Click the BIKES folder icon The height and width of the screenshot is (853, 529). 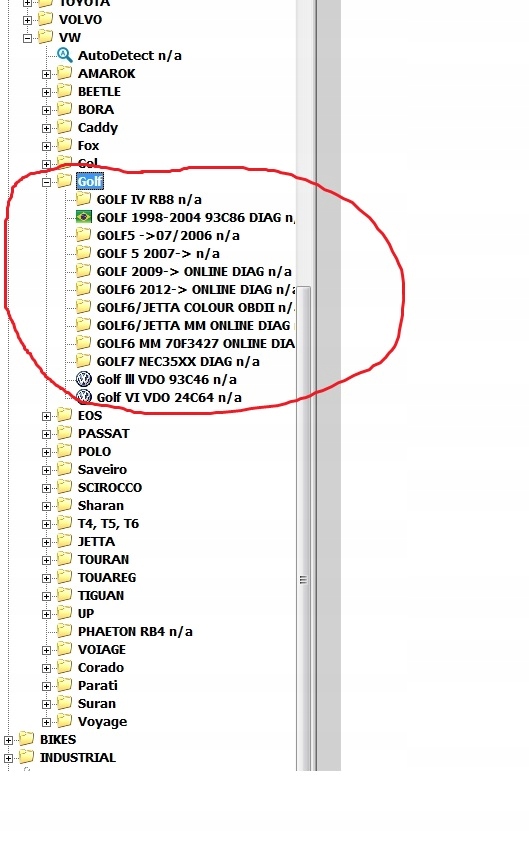coord(27,739)
